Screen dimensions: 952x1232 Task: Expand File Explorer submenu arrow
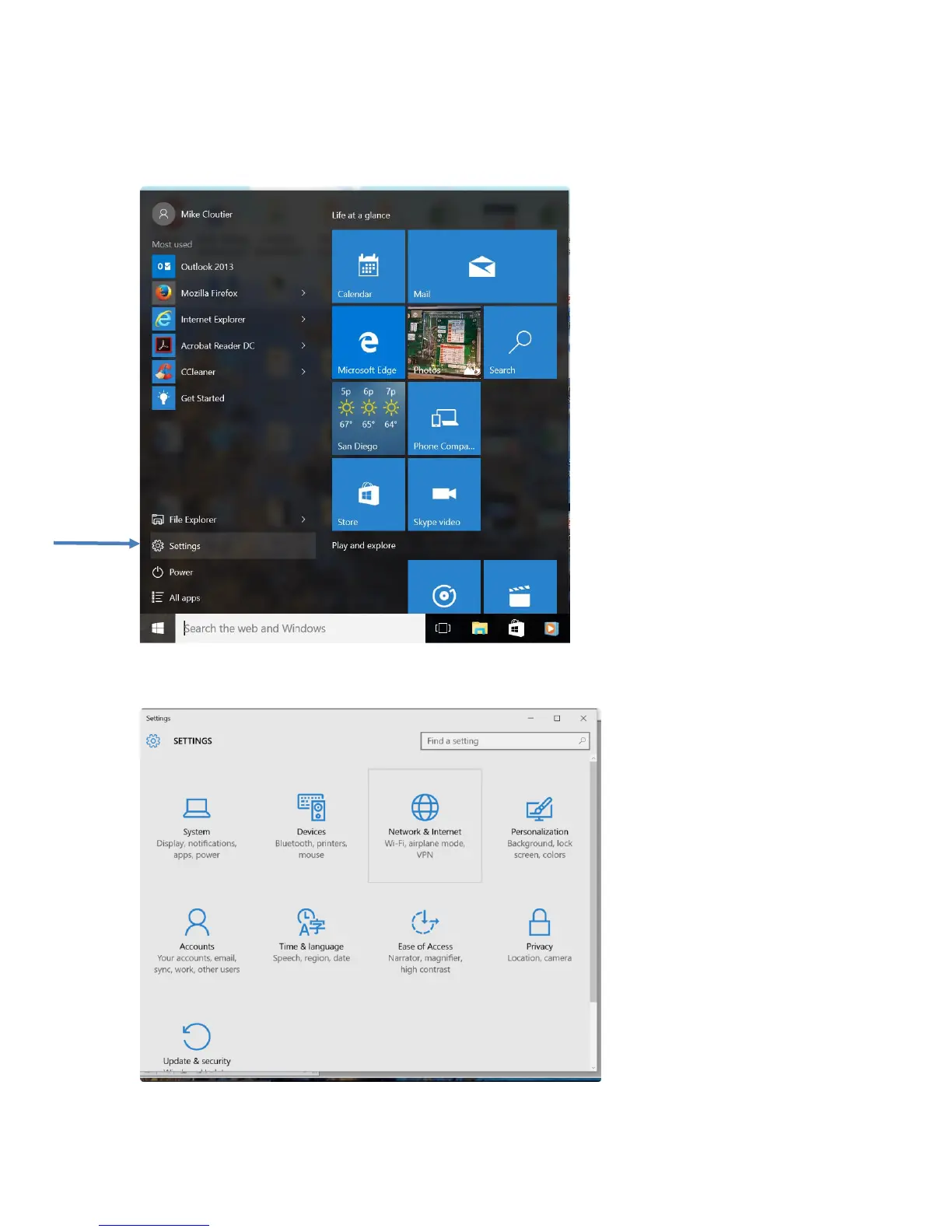[303, 520]
